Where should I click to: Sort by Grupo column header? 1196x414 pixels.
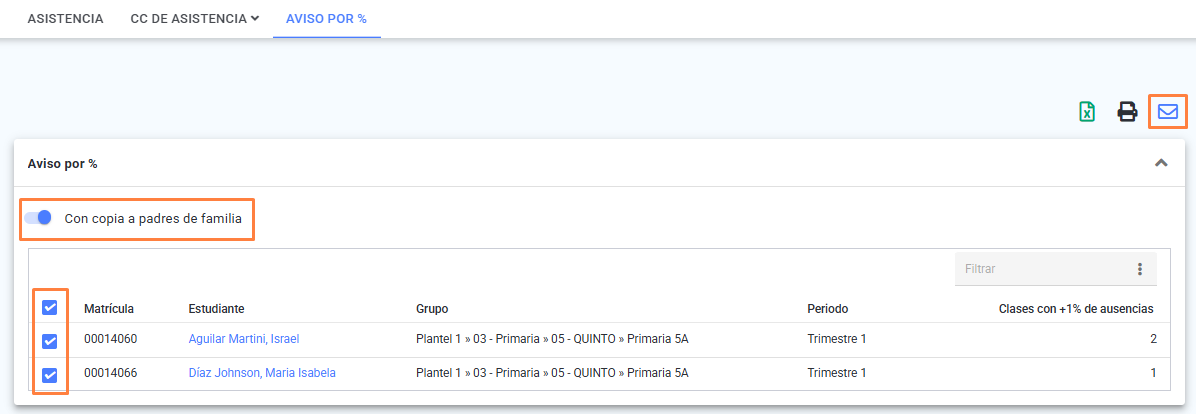click(x=432, y=309)
